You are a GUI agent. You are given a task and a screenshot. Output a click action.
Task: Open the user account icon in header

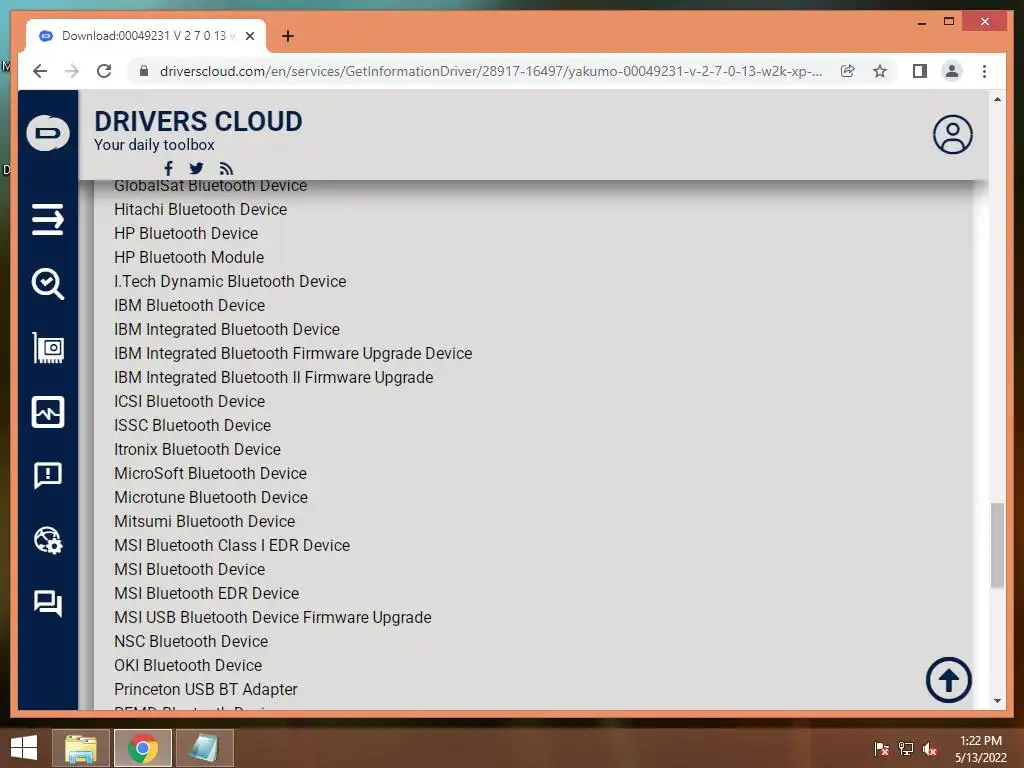(x=952, y=135)
